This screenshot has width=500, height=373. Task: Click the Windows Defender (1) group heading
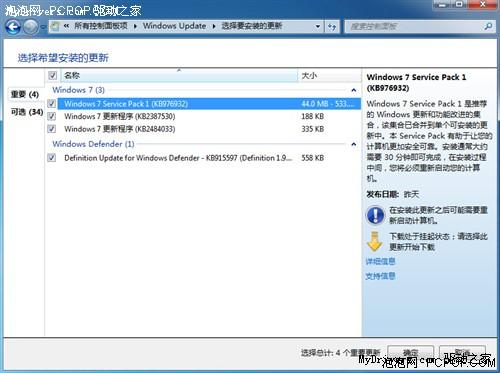pyautogui.click(x=93, y=144)
